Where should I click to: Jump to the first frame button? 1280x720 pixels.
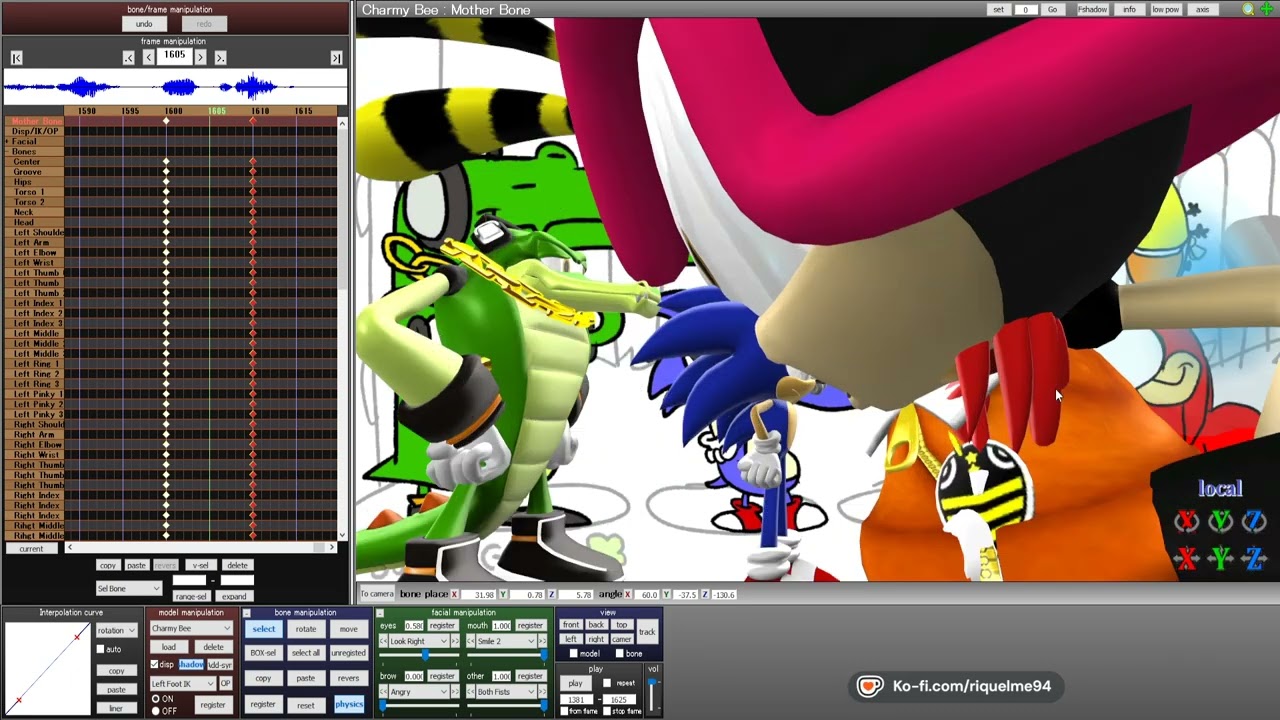tap(16, 58)
